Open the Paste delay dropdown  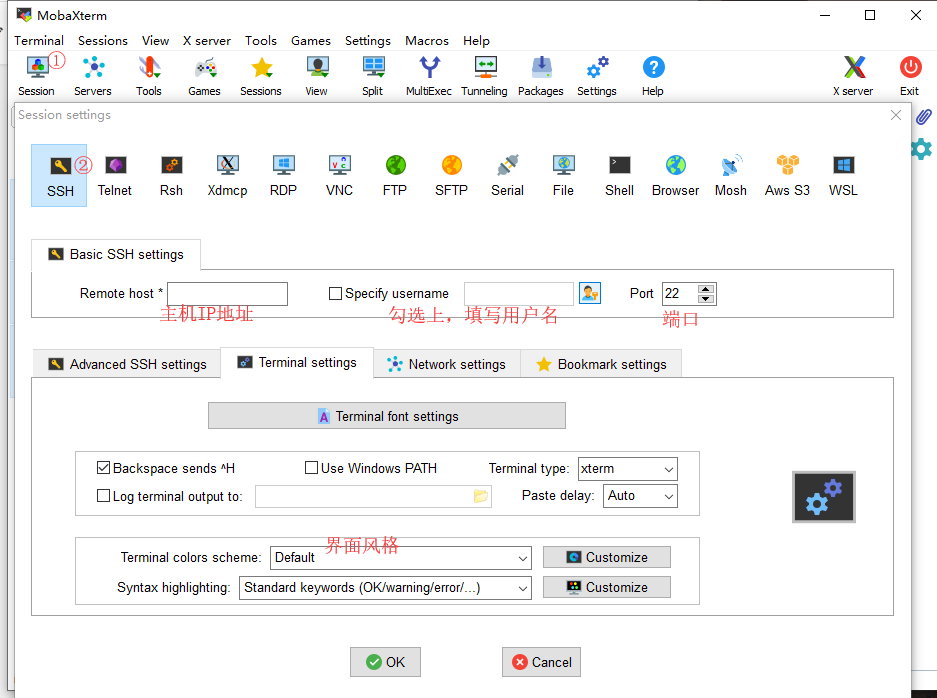[x=641, y=496]
